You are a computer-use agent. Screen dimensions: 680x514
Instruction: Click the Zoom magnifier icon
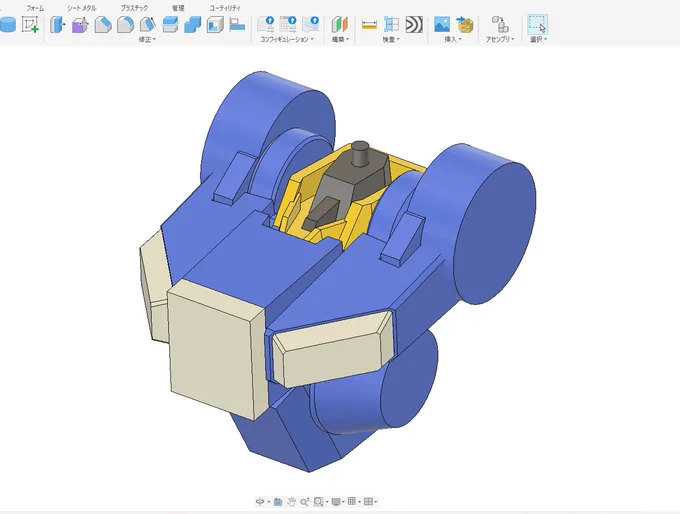[304, 502]
